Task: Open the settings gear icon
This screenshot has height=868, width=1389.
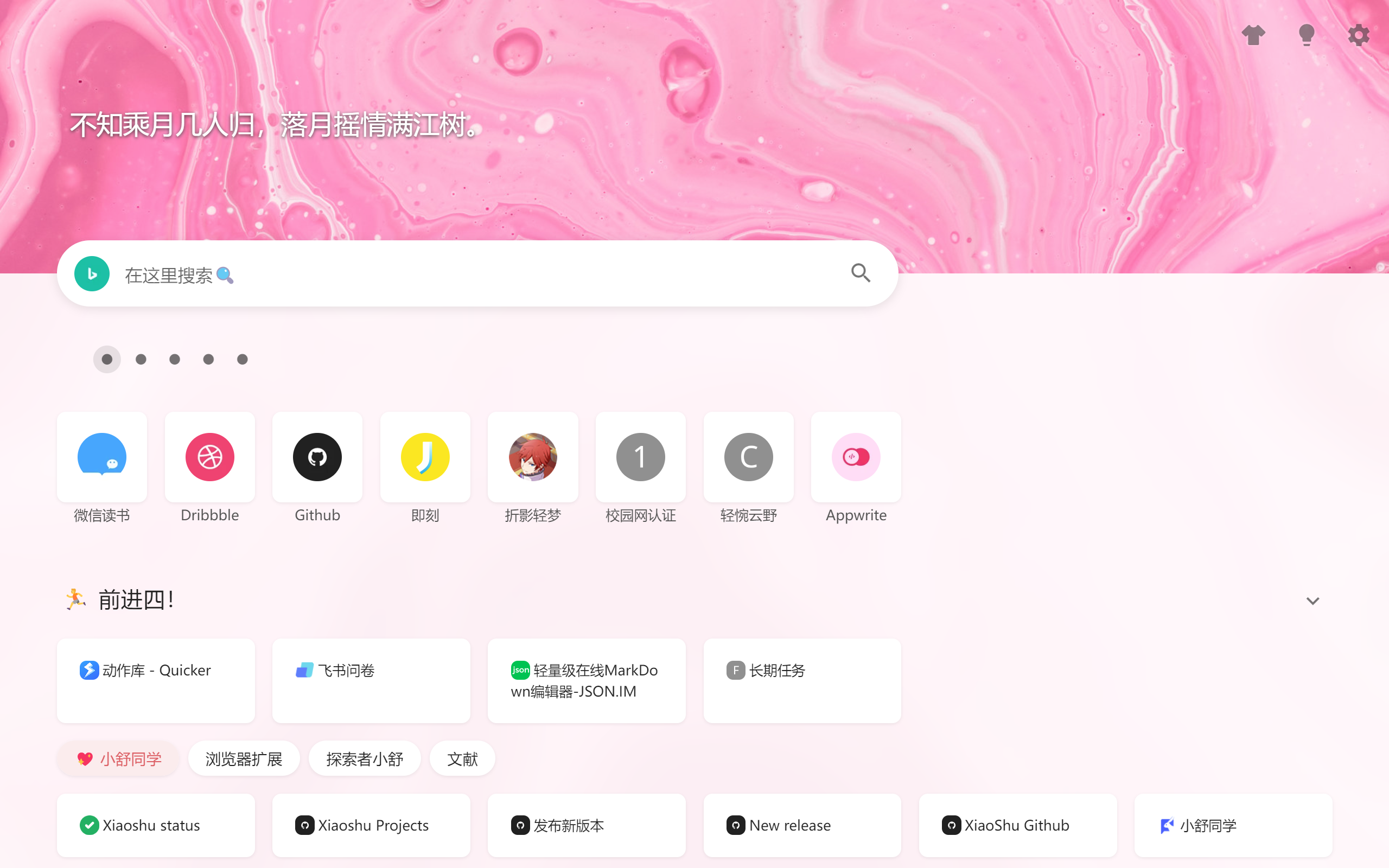Action: coord(1358,35)
